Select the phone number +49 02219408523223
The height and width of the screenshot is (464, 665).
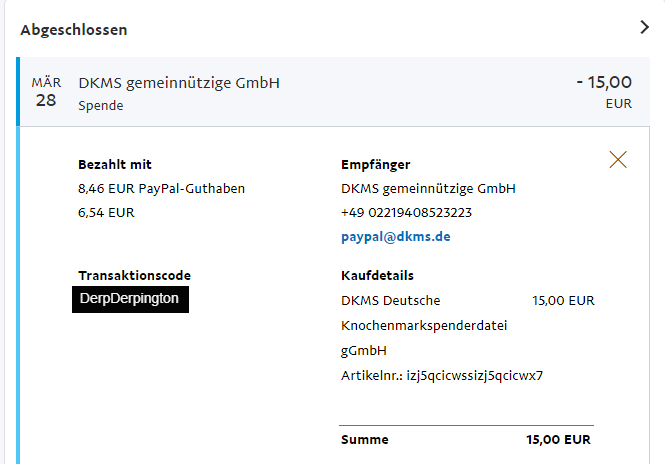pyautogui.click(x=406, y=212)
